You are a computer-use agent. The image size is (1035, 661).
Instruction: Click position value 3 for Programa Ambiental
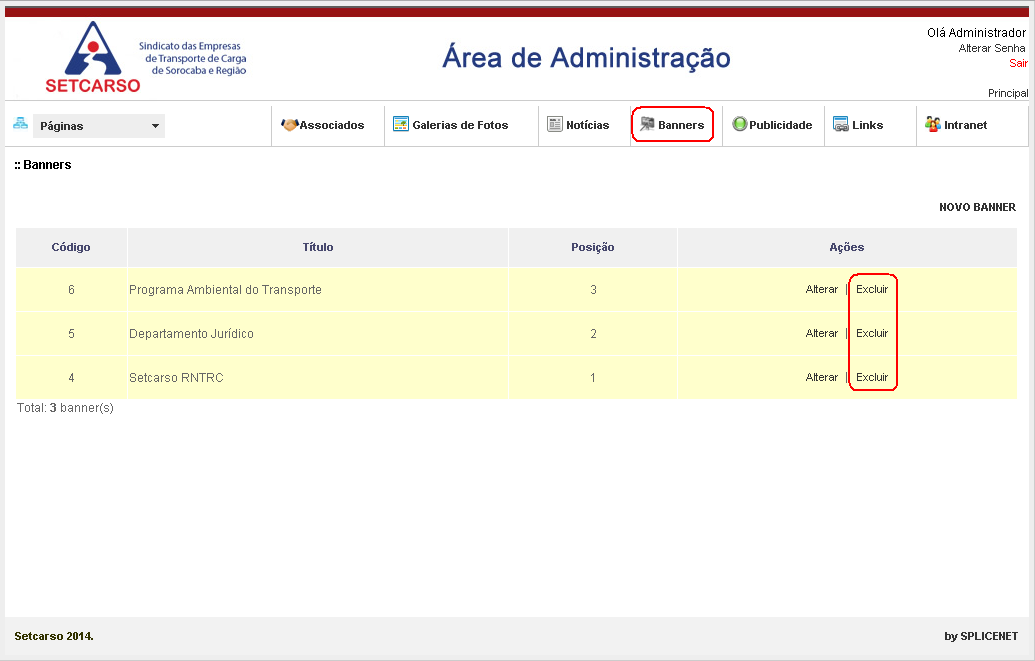[593, 290]
